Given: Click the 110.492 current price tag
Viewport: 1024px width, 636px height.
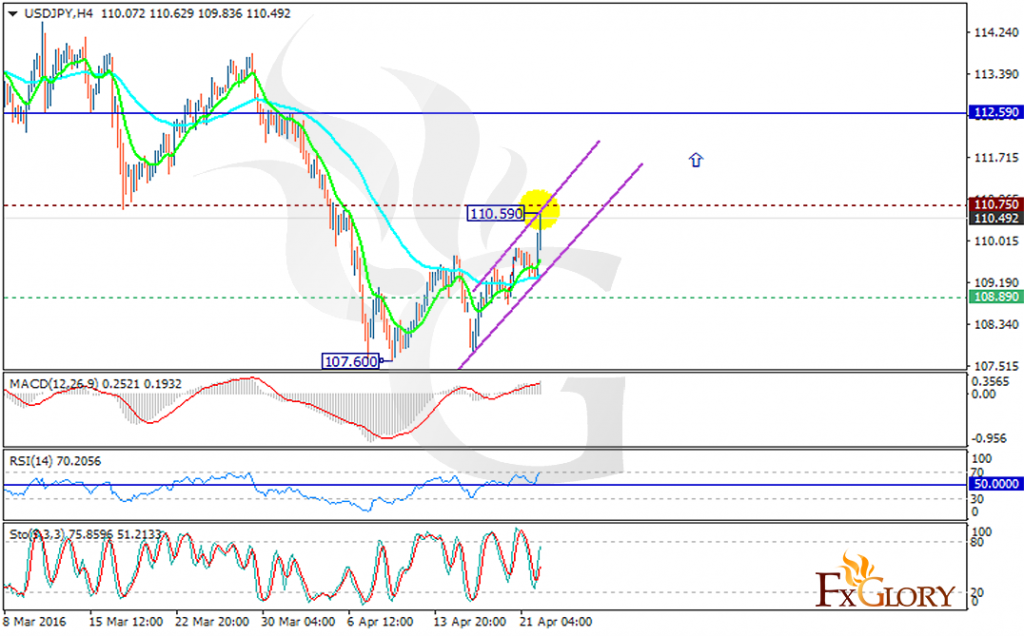Looking at the screenshot, I should pos(995,218).
